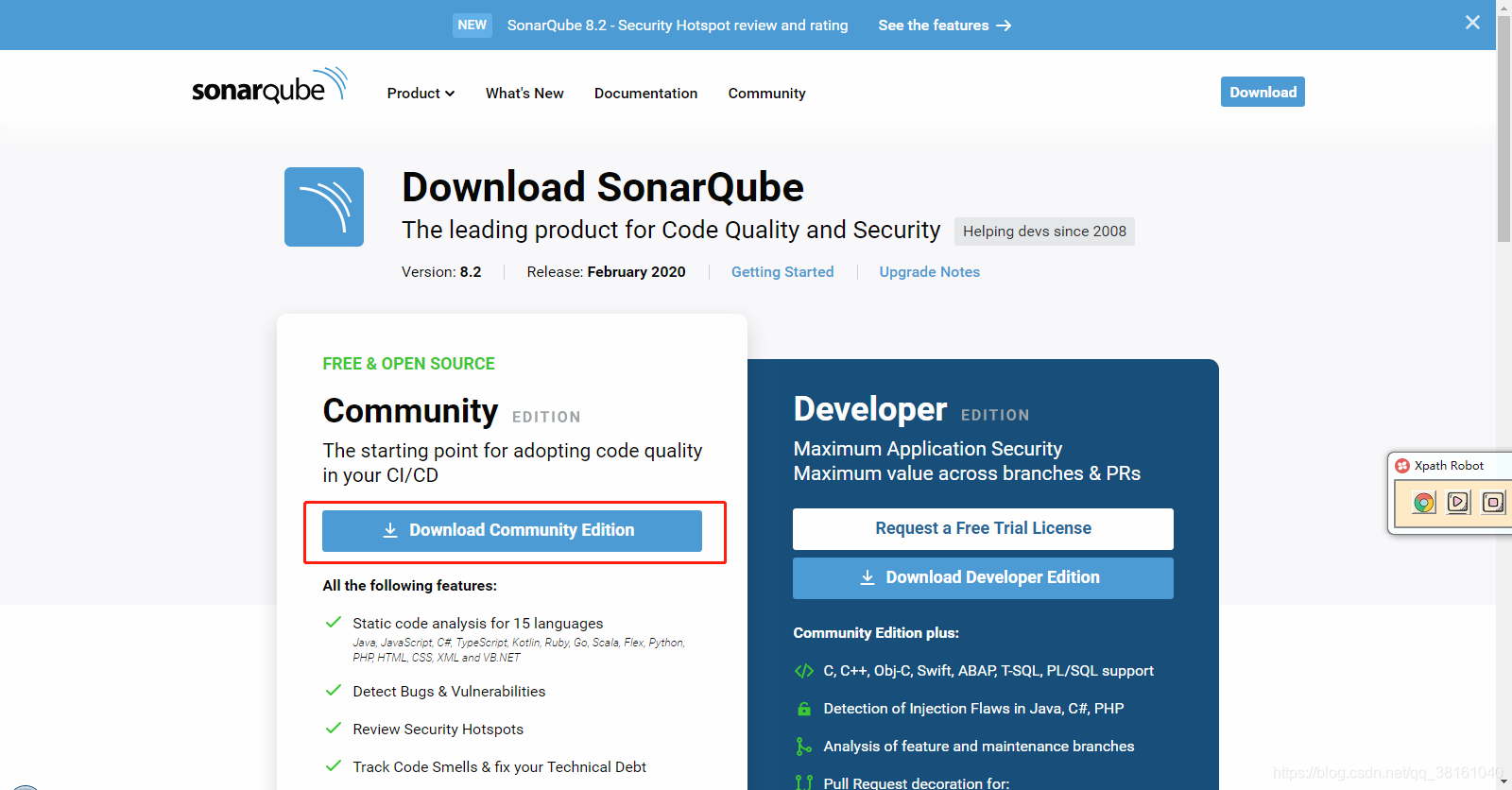The height and width of the screenshot is (790, 1512).
Task: Click the page vertical scrollbar thumb
Action: 1503,128
